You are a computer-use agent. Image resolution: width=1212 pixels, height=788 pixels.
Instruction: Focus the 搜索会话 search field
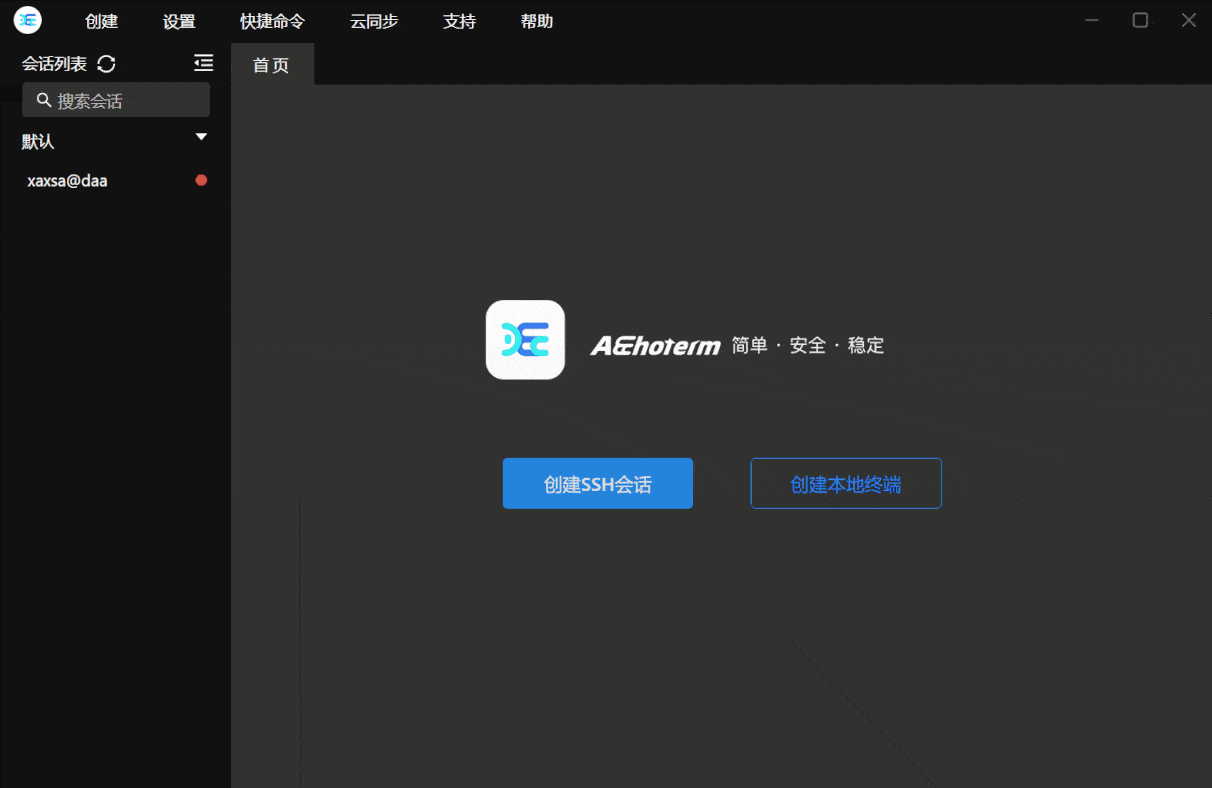[x=125, y=101]
